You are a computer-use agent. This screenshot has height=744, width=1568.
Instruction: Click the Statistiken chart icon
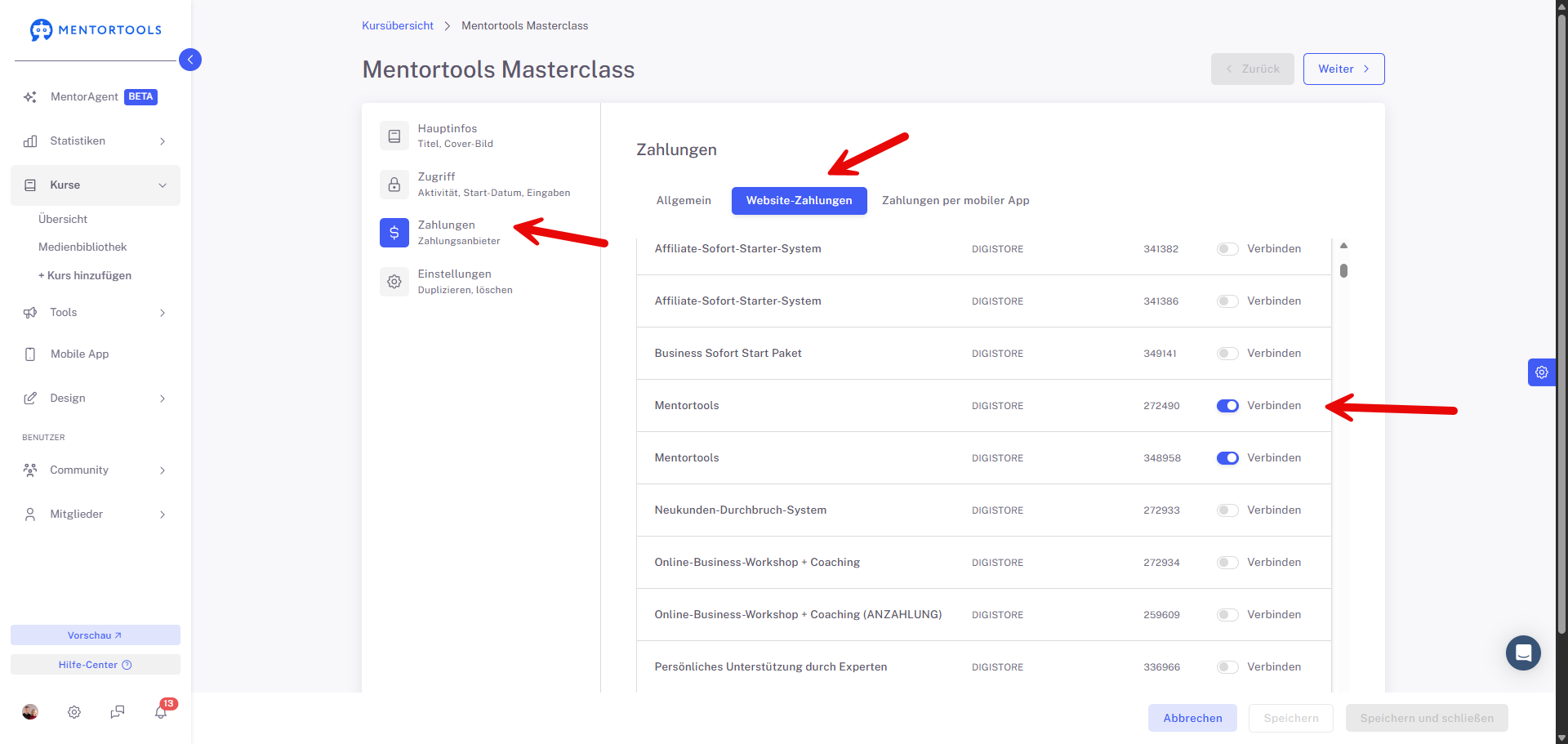click(x=30, y=141)
